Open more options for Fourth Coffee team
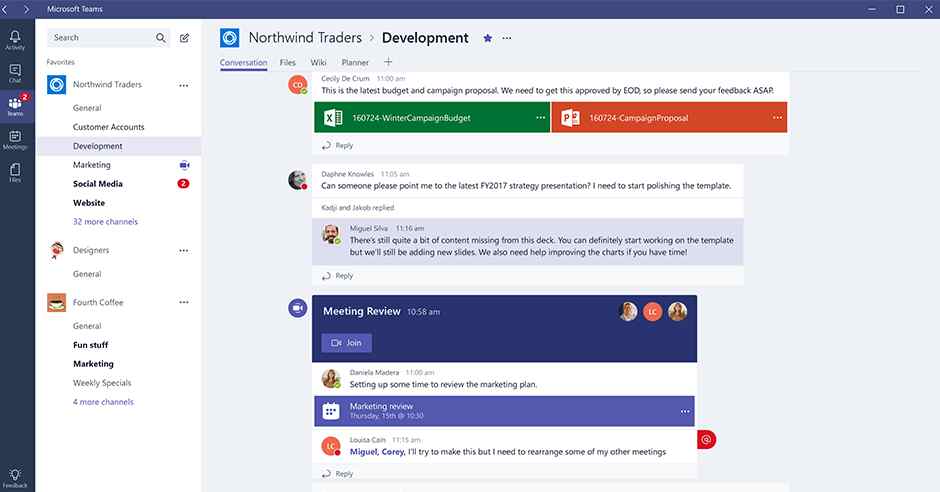The image size is (940, 492). tap(183, 302)
